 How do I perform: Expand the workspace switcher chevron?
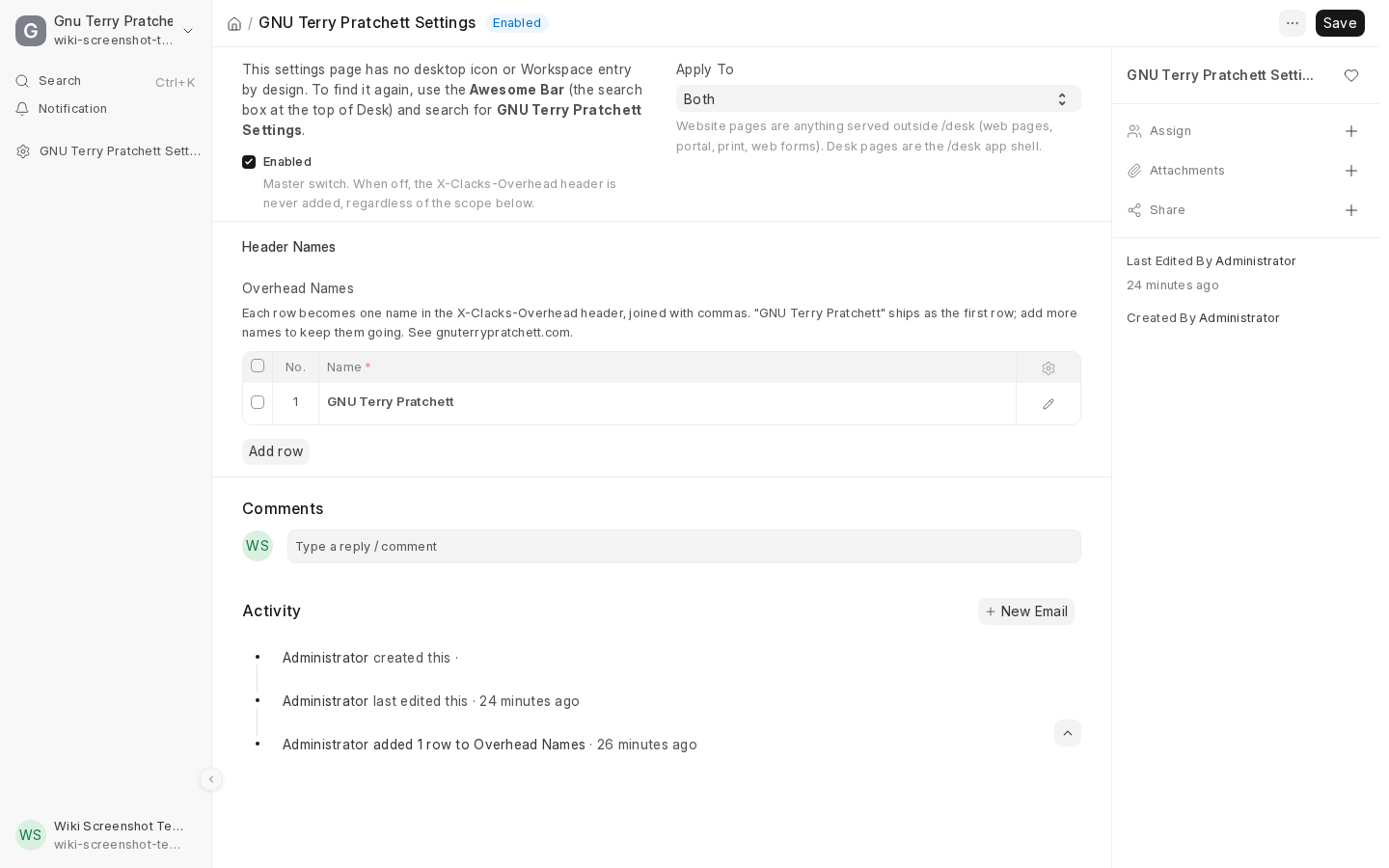coord(188,31)
